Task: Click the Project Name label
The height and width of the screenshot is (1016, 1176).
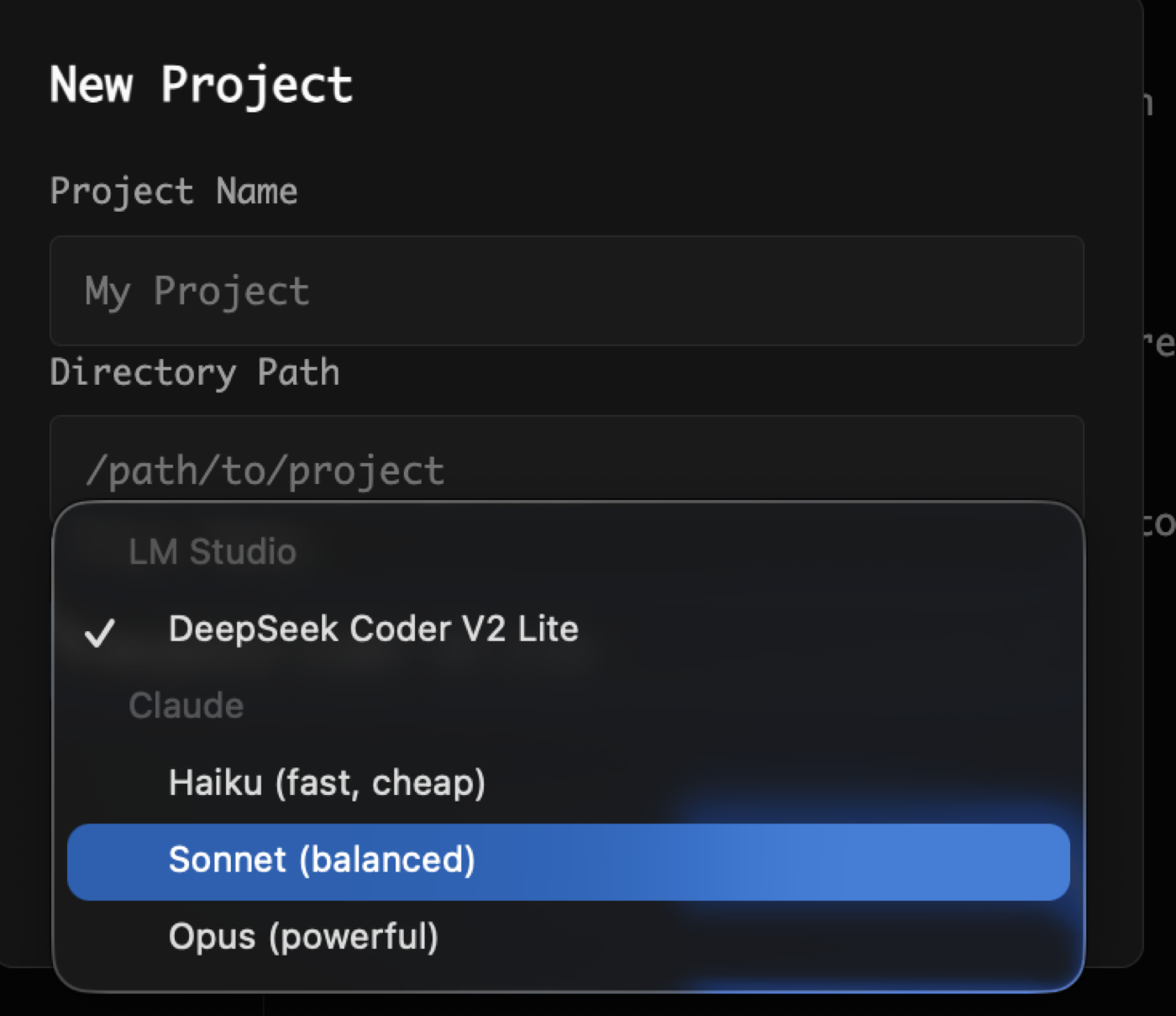Action: click(x=174, y=192)
